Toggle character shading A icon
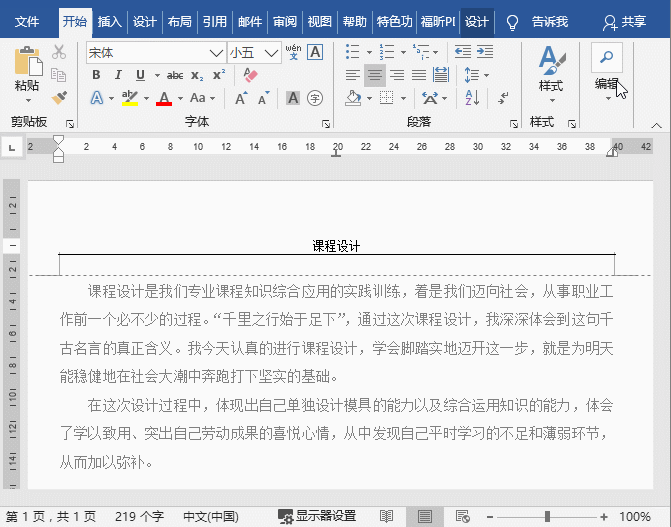Image resolution: width=671 pixels, height=527 pixels. 293,98
